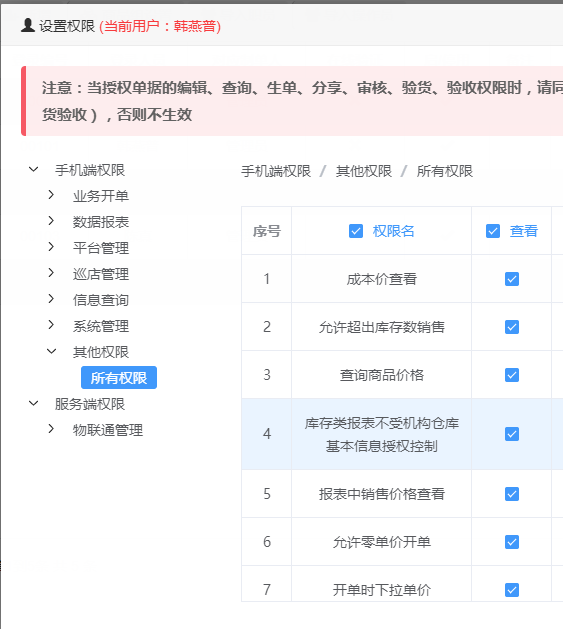This screenshot has width=563, height=629.
Task: Collapse the 手机端权限 tree node
Action: [34, 170]
